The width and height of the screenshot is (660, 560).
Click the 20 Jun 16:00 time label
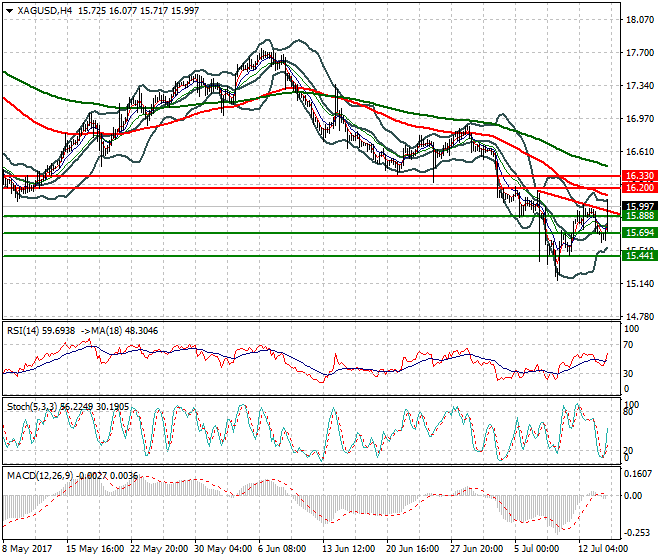[413, 549]
